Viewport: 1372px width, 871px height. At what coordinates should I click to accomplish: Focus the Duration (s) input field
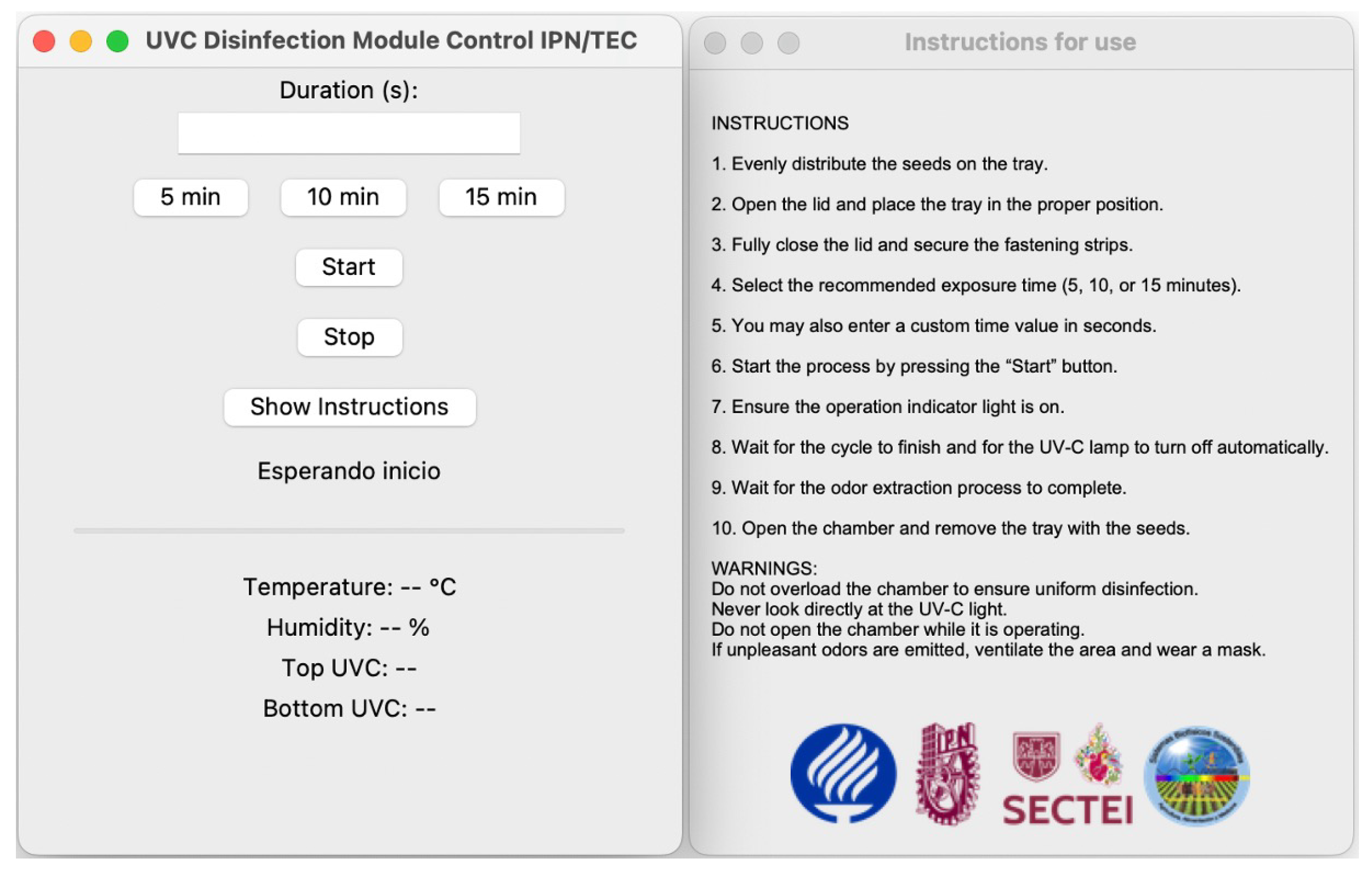(x=349, y=133)
